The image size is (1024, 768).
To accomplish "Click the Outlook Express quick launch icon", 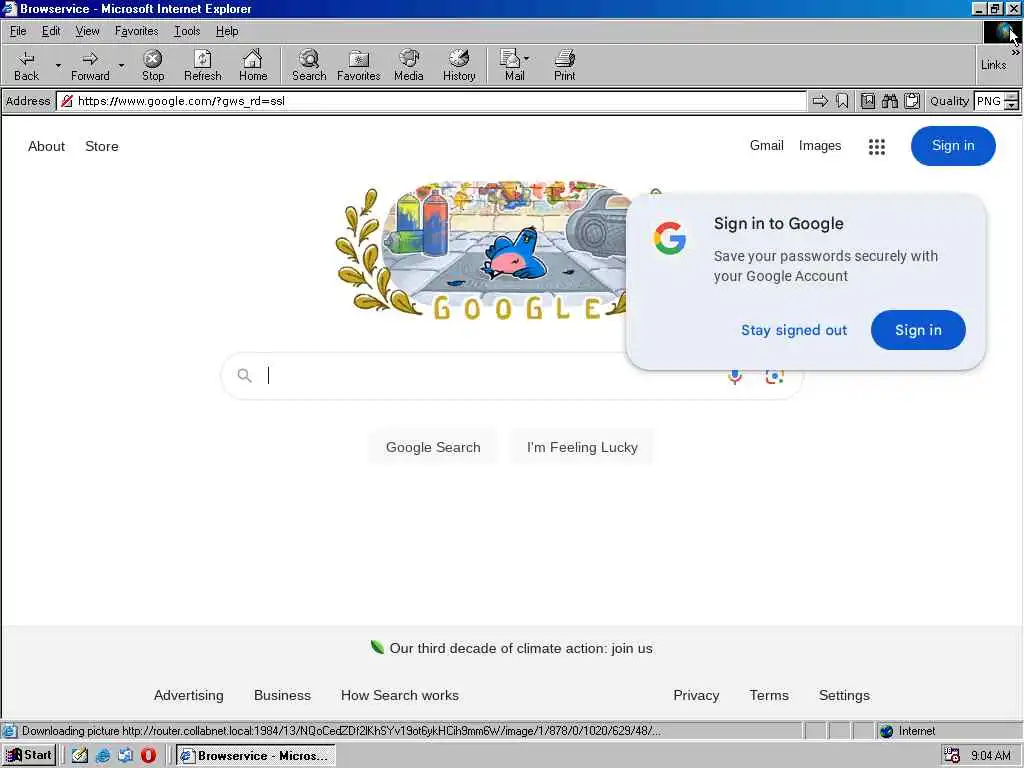I will click(x=125, y=755).
